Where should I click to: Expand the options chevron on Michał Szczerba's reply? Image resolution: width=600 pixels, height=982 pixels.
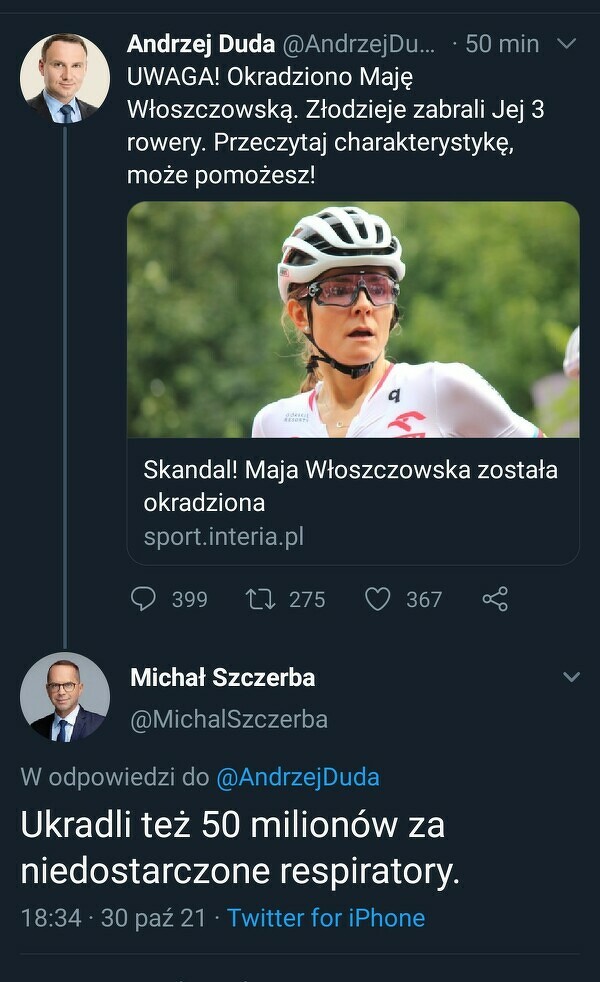(571, 677)
